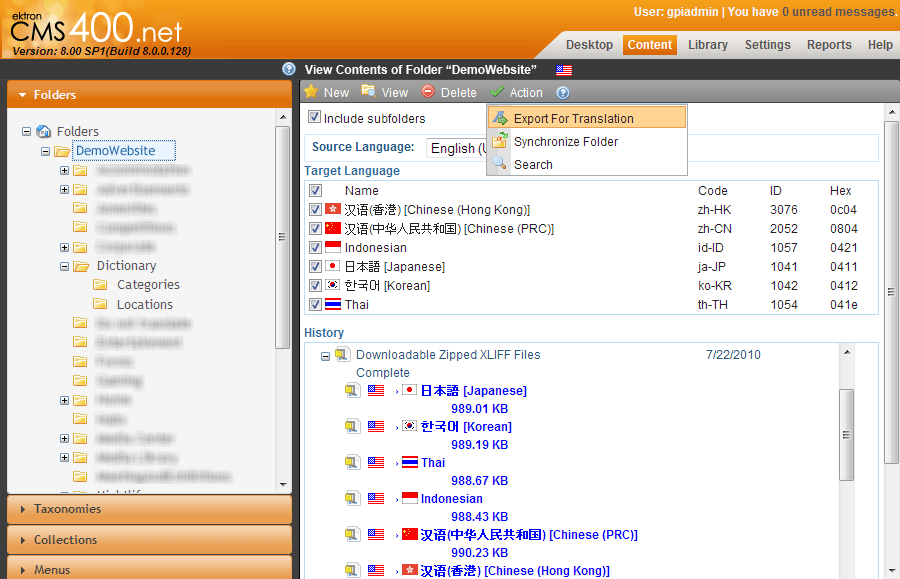This screenshot has width=900, height=579.
Task: Select the DemoWebsite folder
Action: click(115, 150)
